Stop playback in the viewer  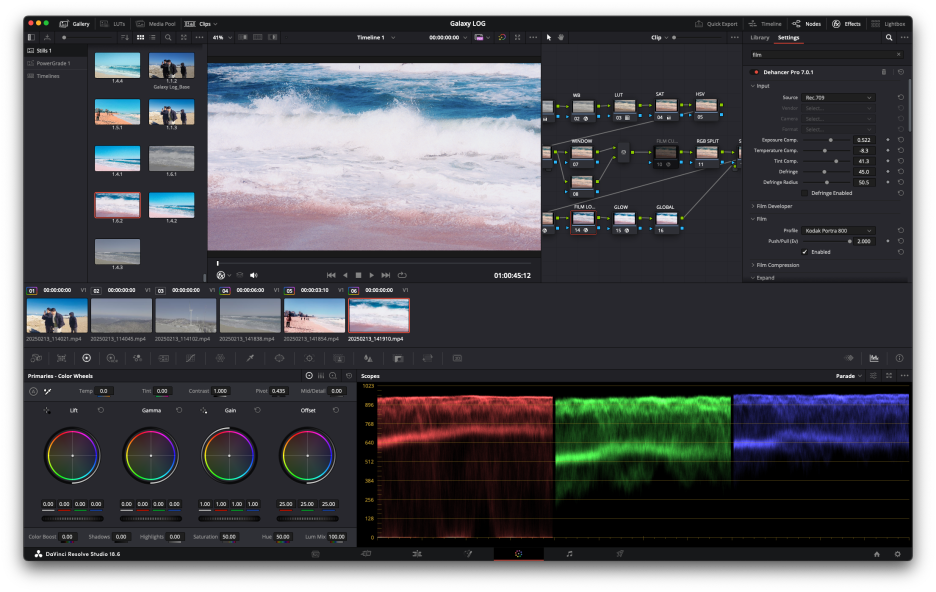358,275
